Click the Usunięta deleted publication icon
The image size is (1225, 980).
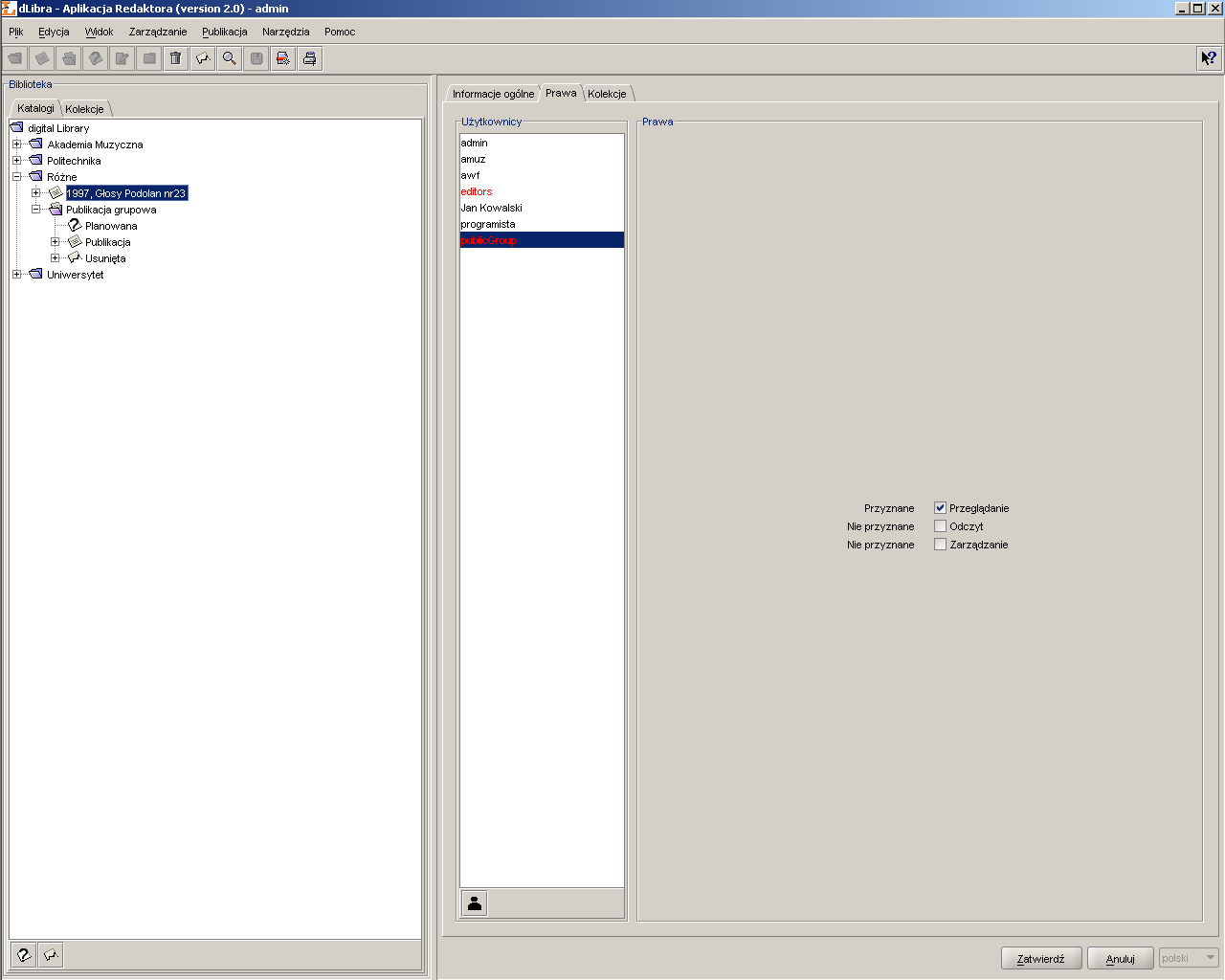click(75, 257)
